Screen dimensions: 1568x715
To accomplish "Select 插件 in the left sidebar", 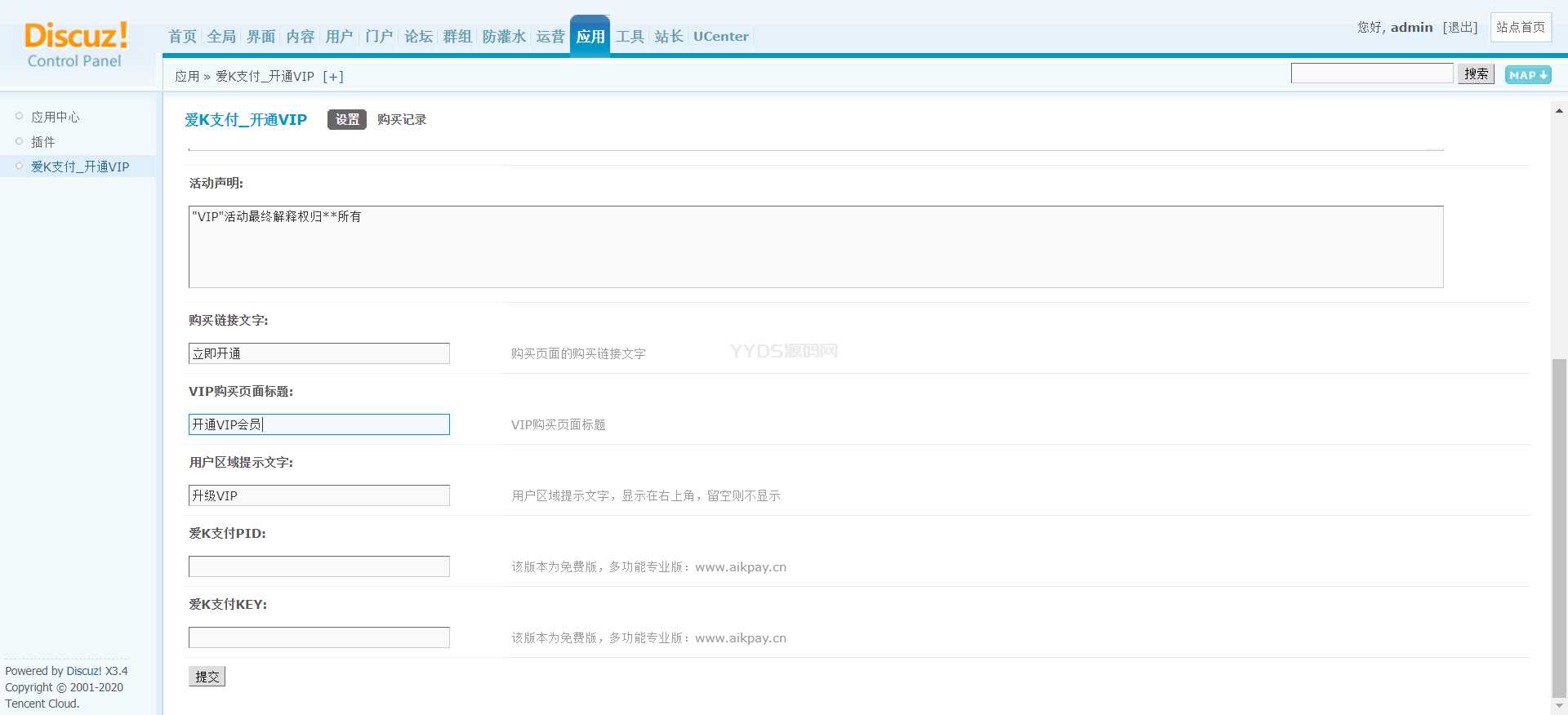I will tap(43, 142).
